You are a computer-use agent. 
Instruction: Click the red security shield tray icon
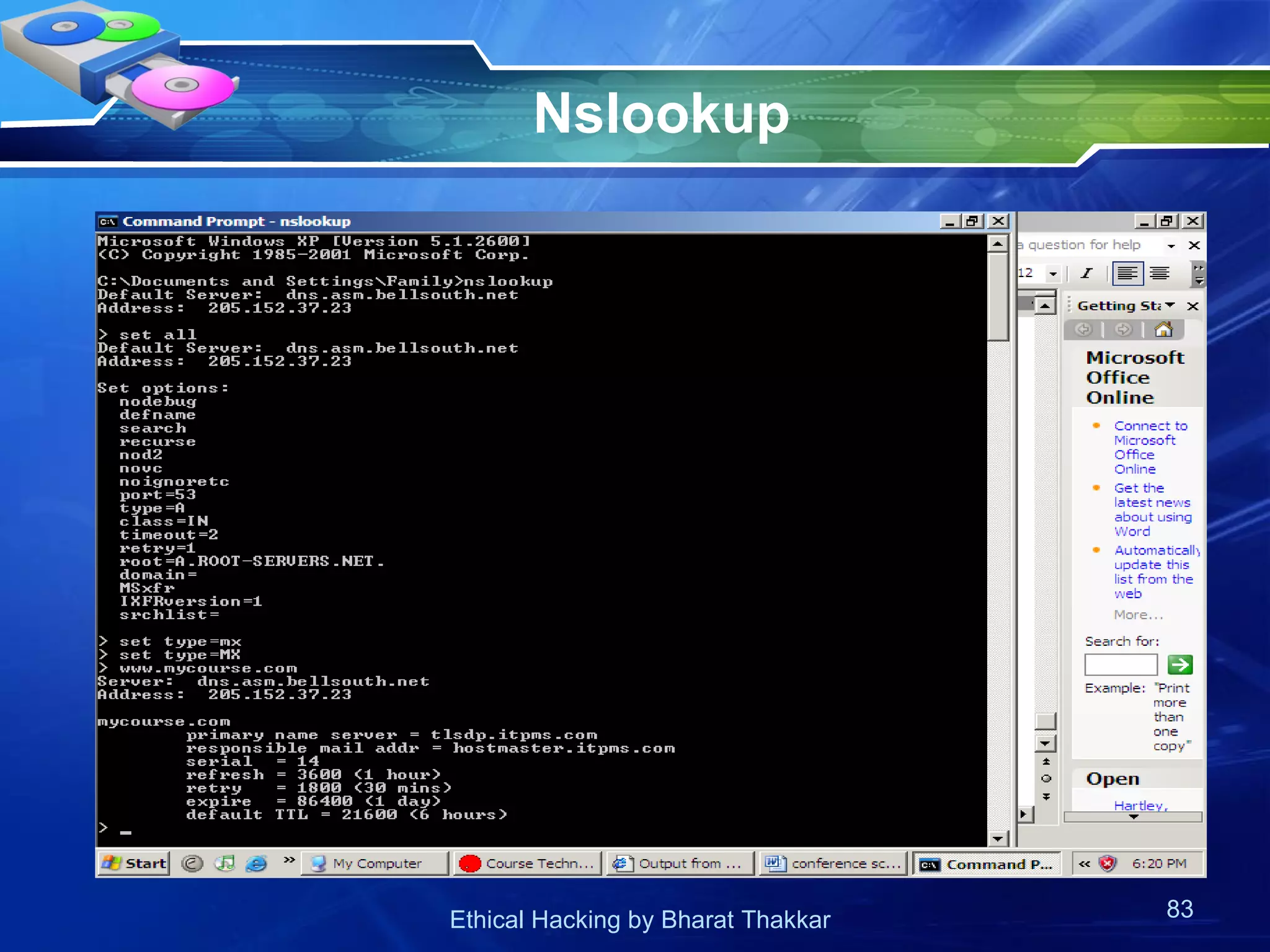(x=1108, y=863)
